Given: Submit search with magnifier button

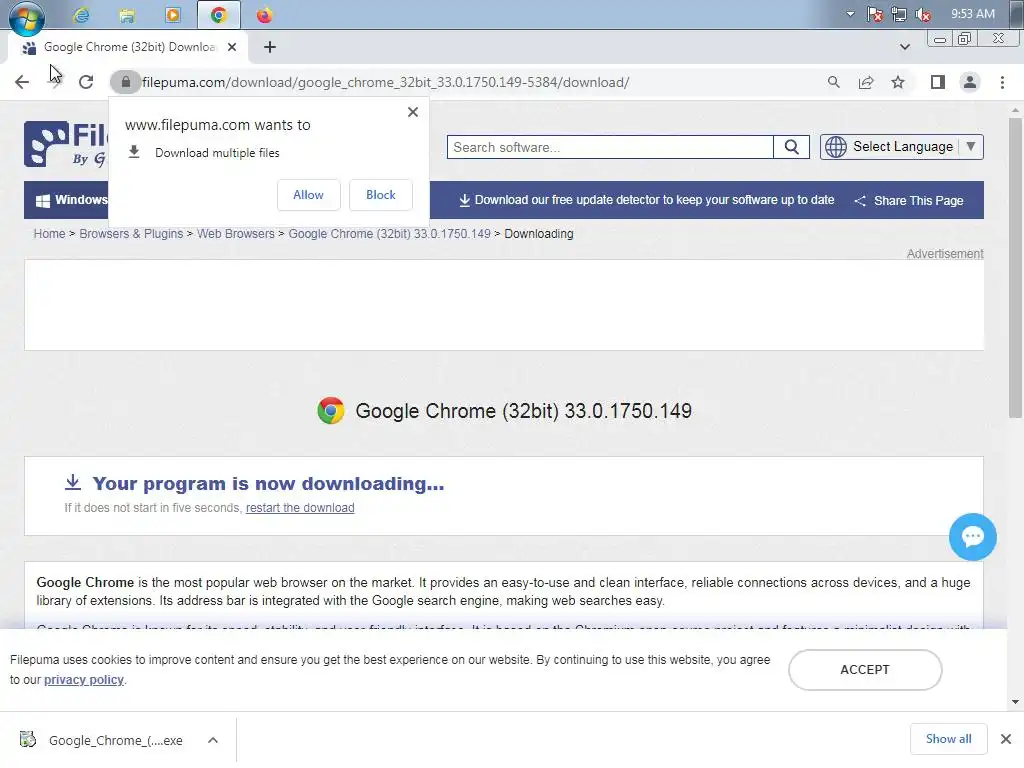Looking at the screenshot, I should (792, 147).
